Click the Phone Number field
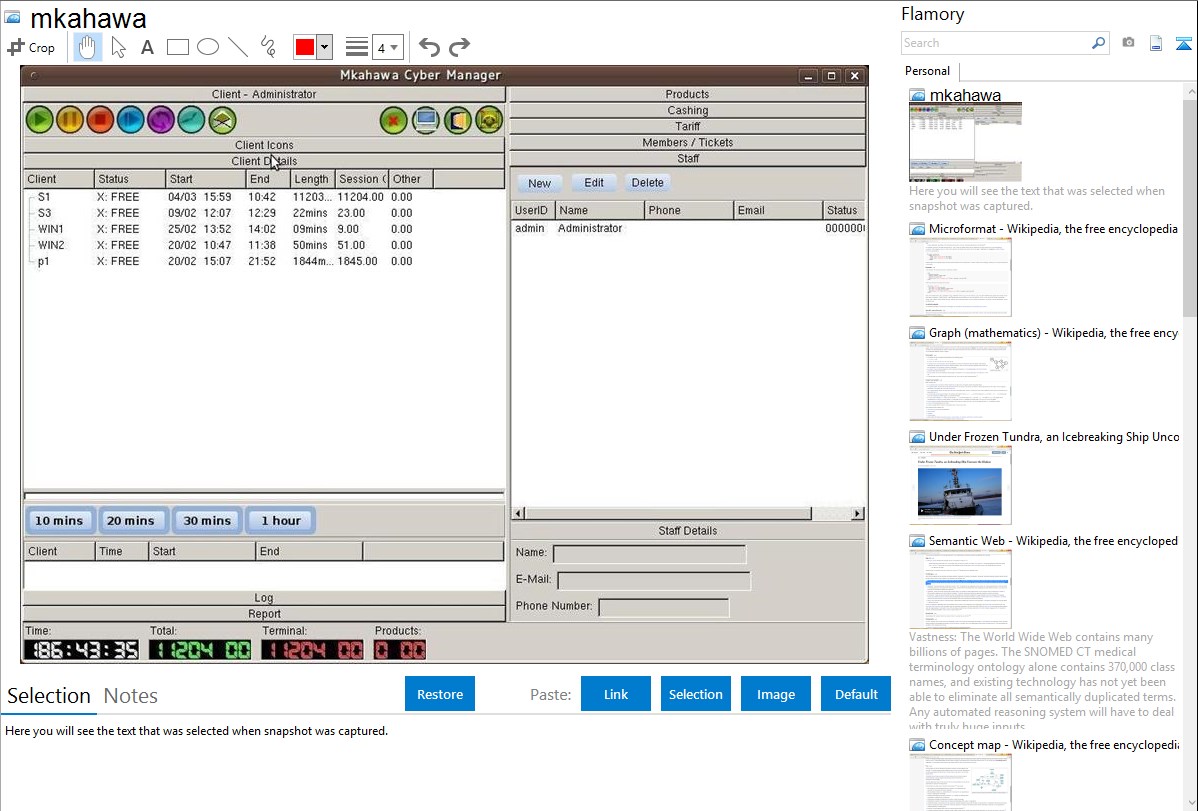This screenshot has width=1198, height=811. 664,607
